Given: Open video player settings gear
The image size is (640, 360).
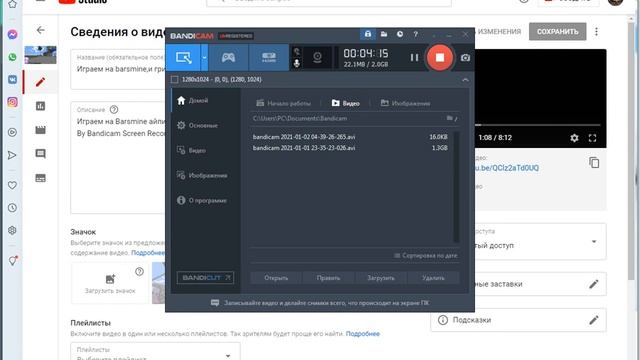Looking at the screenshot, I should (574, 138).
